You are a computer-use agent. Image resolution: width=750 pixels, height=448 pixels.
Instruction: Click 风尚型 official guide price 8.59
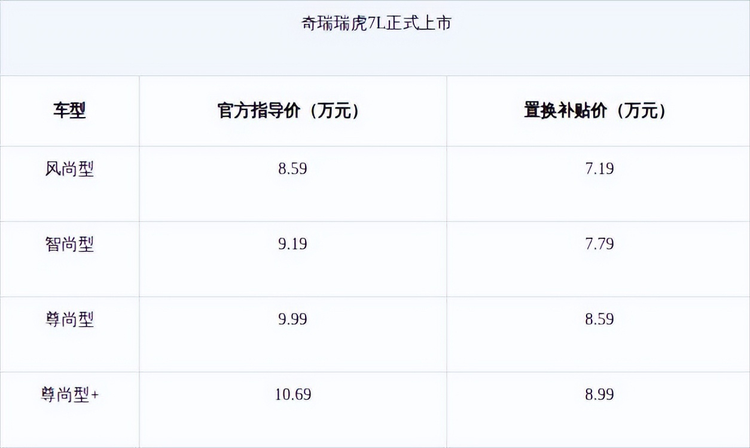coord(292,169)
